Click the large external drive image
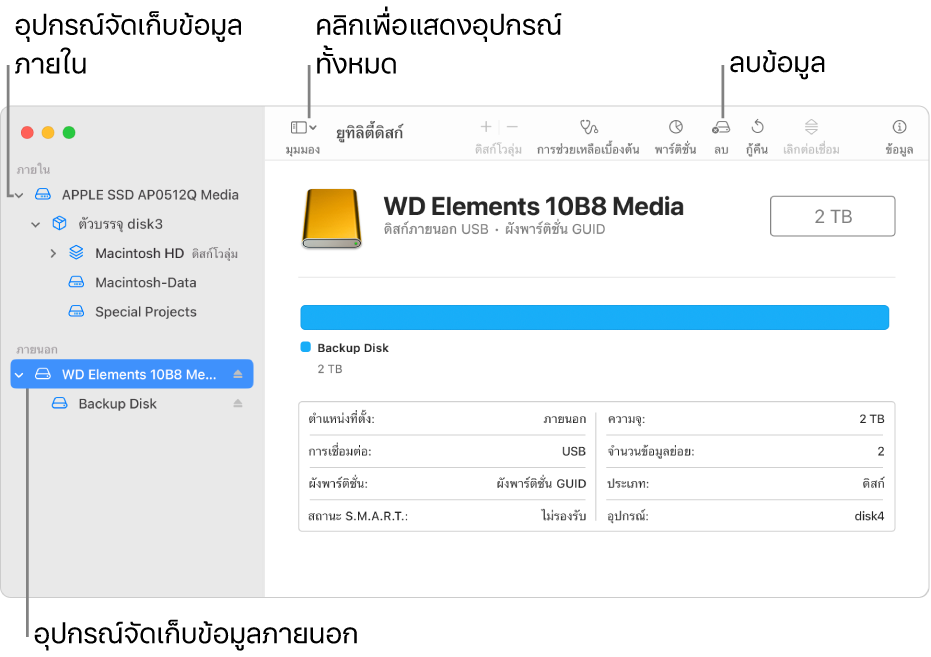Image resolution: width=931 pixels, height=657 pixels. coord(332,218)
